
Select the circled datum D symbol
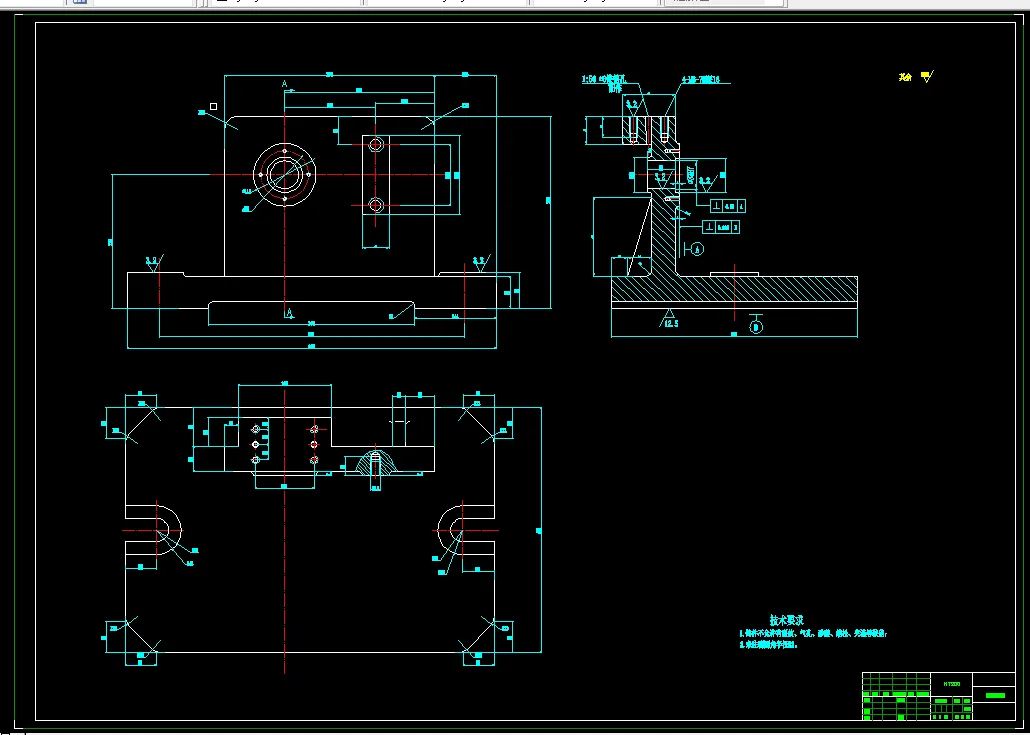[x=756, y=324]
